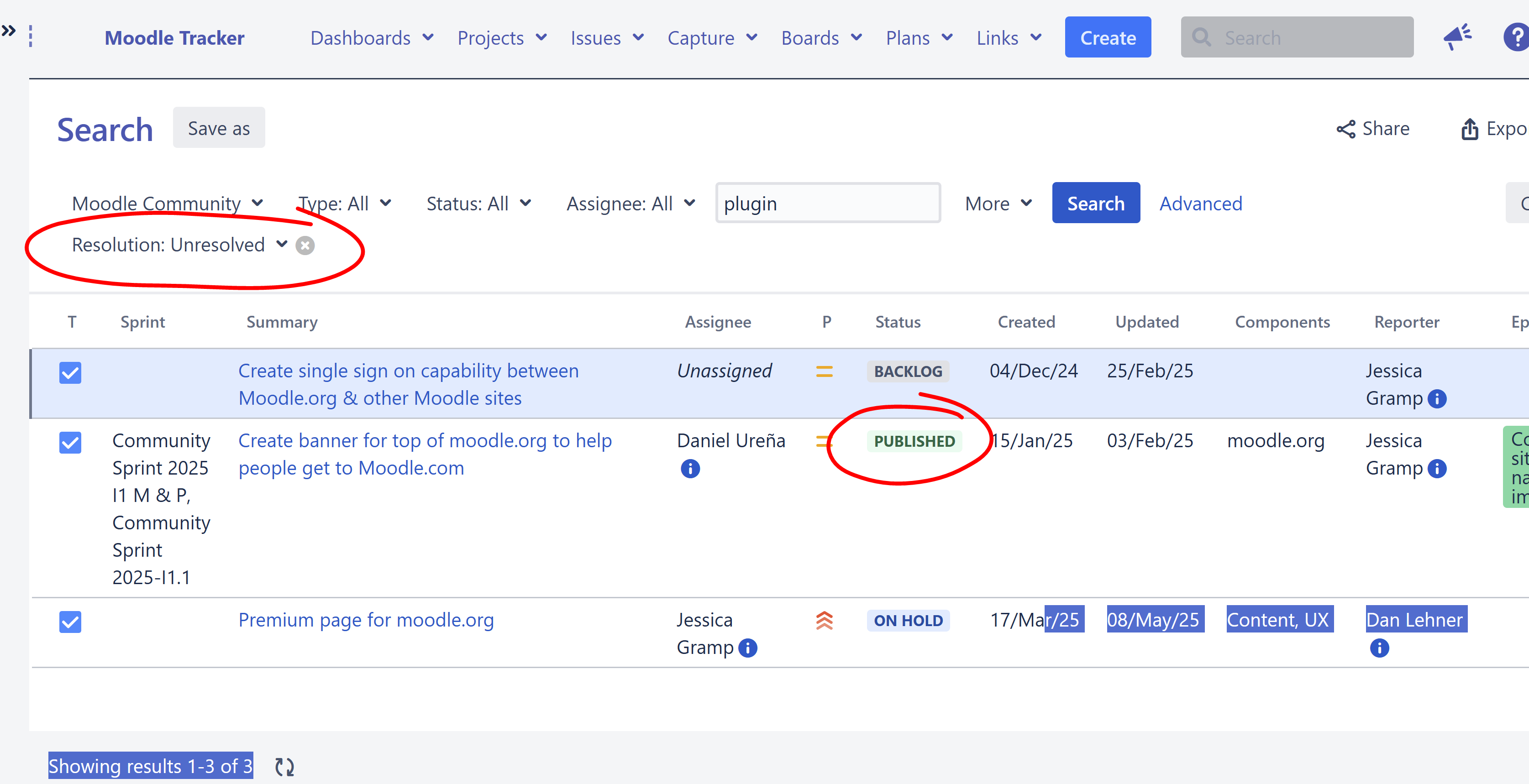This screenshot has height=784, width=1529.
Task: Click the PUBLISHED status badge
Action: (914, 441)
